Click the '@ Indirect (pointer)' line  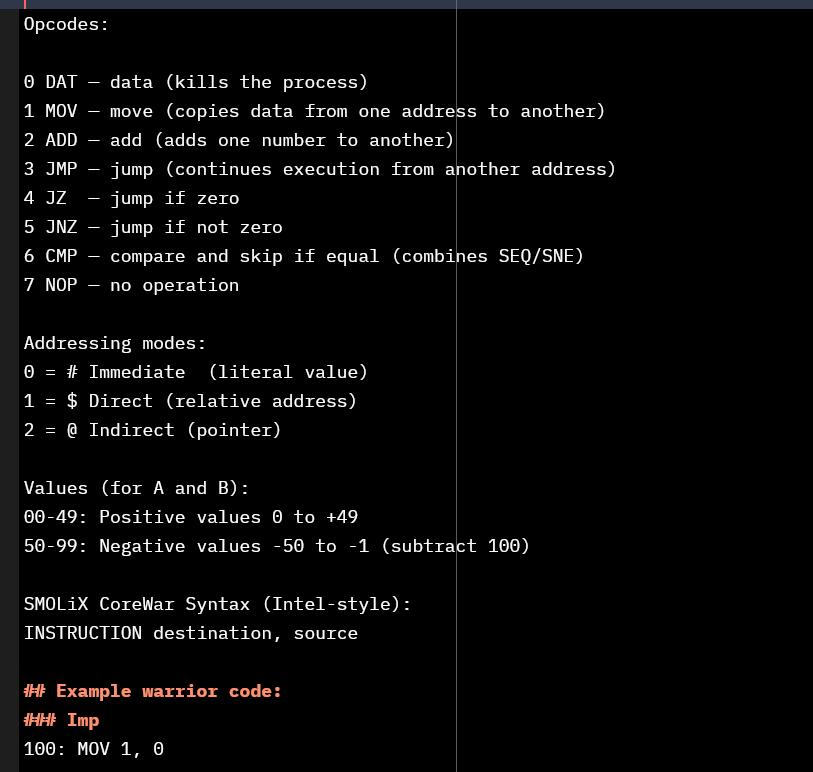click(152, 430)
